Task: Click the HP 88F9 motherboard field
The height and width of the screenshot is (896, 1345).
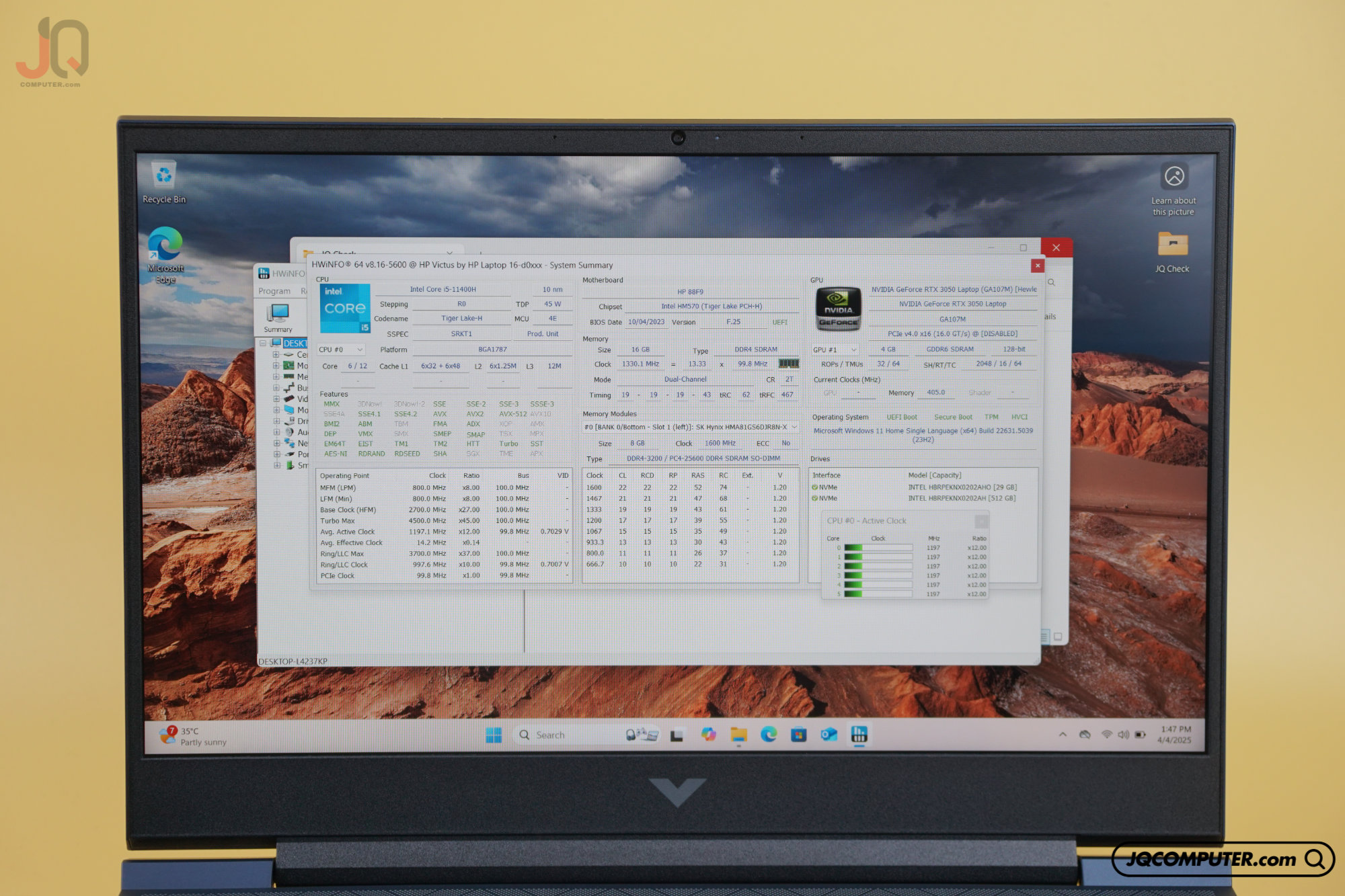Action: 690,292
